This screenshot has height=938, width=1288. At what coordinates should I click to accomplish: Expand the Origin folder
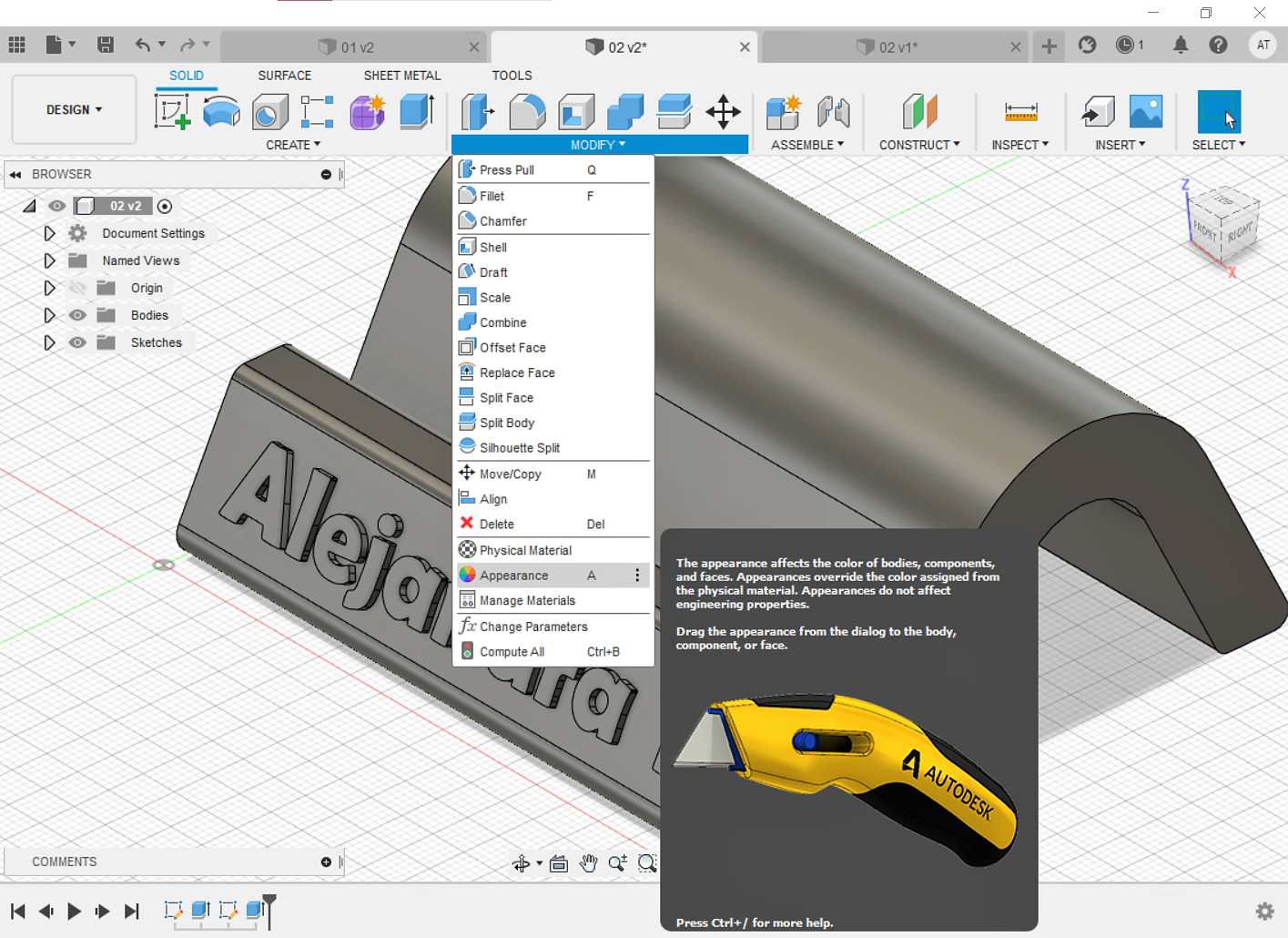tap(49, 288)
